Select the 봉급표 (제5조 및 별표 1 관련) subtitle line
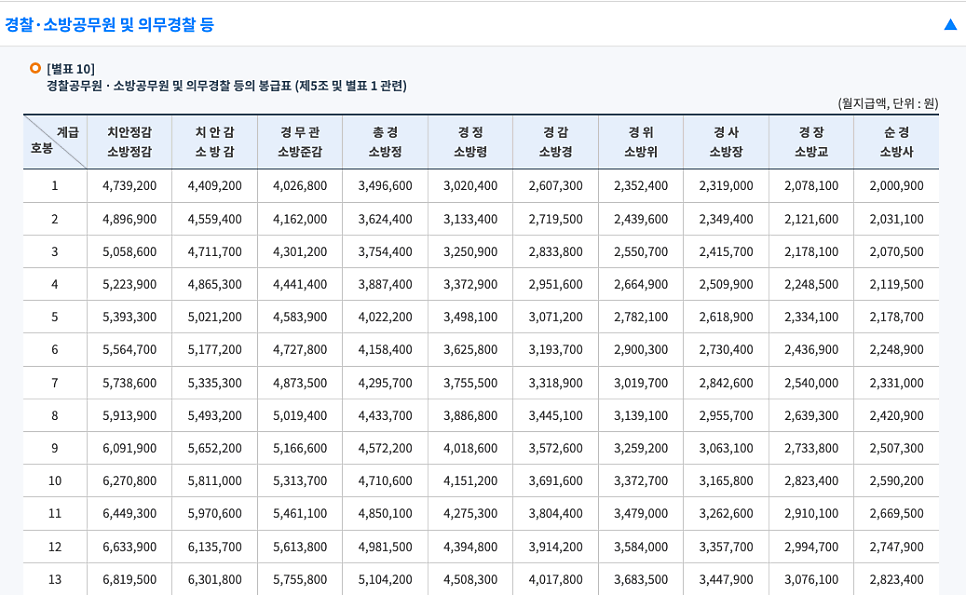The image size is (966, 595). [227, 86]
